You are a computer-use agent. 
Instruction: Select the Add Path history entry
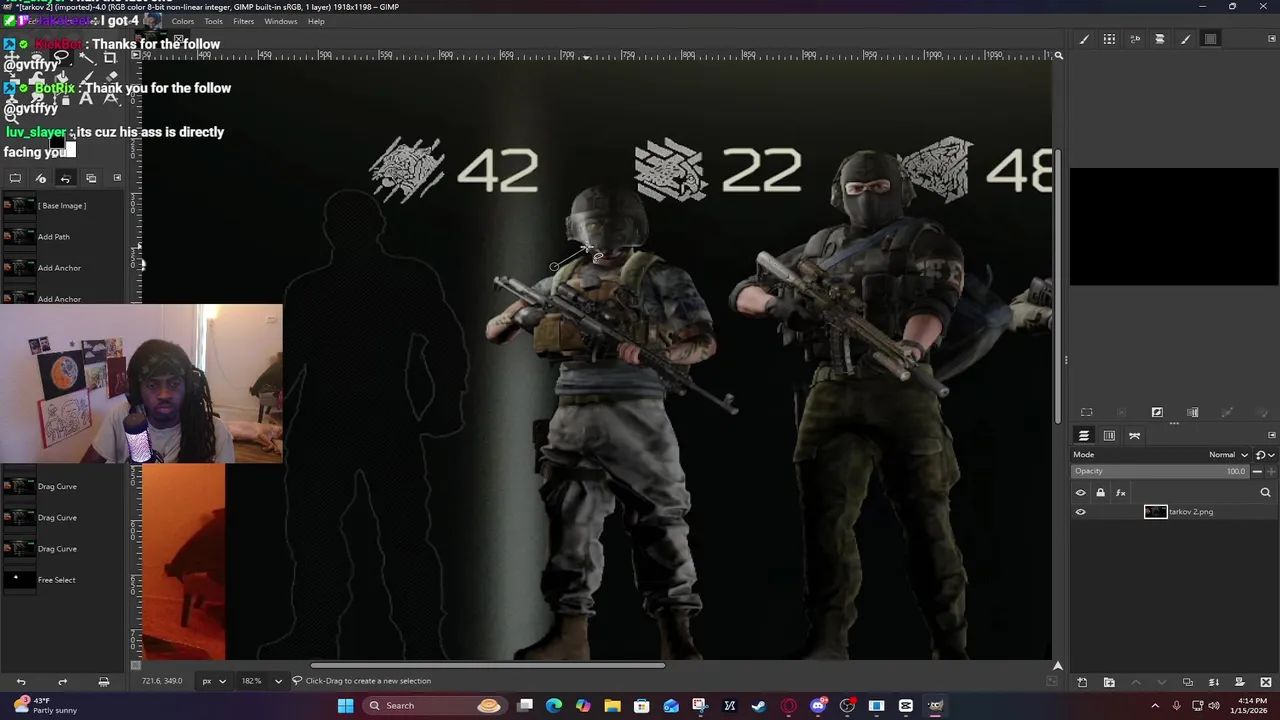point(62,237)
